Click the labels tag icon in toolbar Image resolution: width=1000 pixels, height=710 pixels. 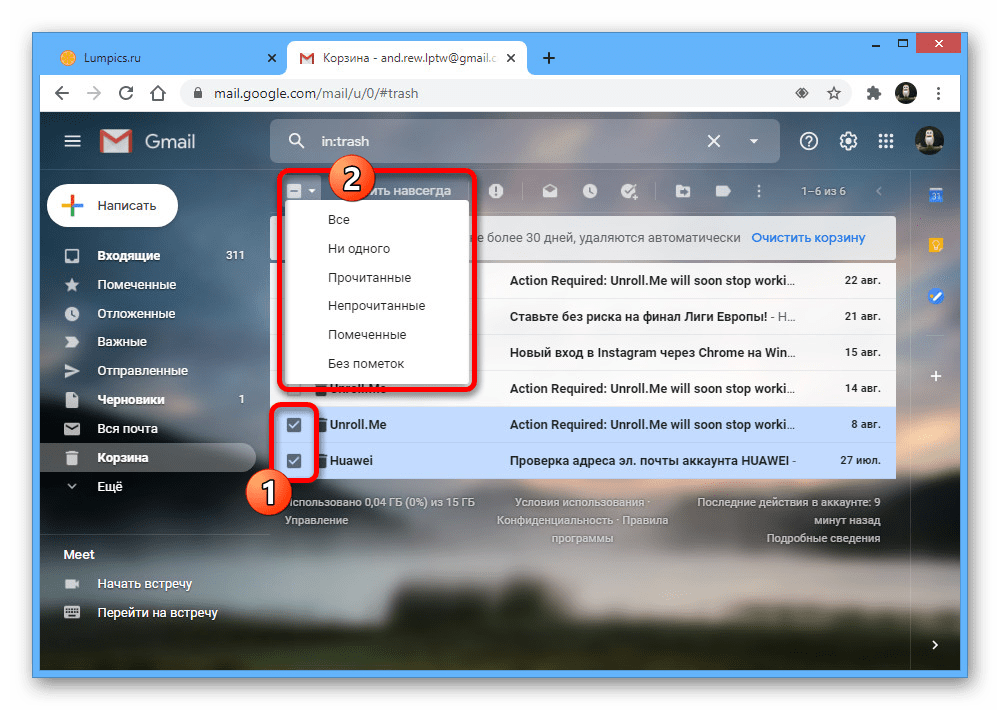tap(722, 191)
